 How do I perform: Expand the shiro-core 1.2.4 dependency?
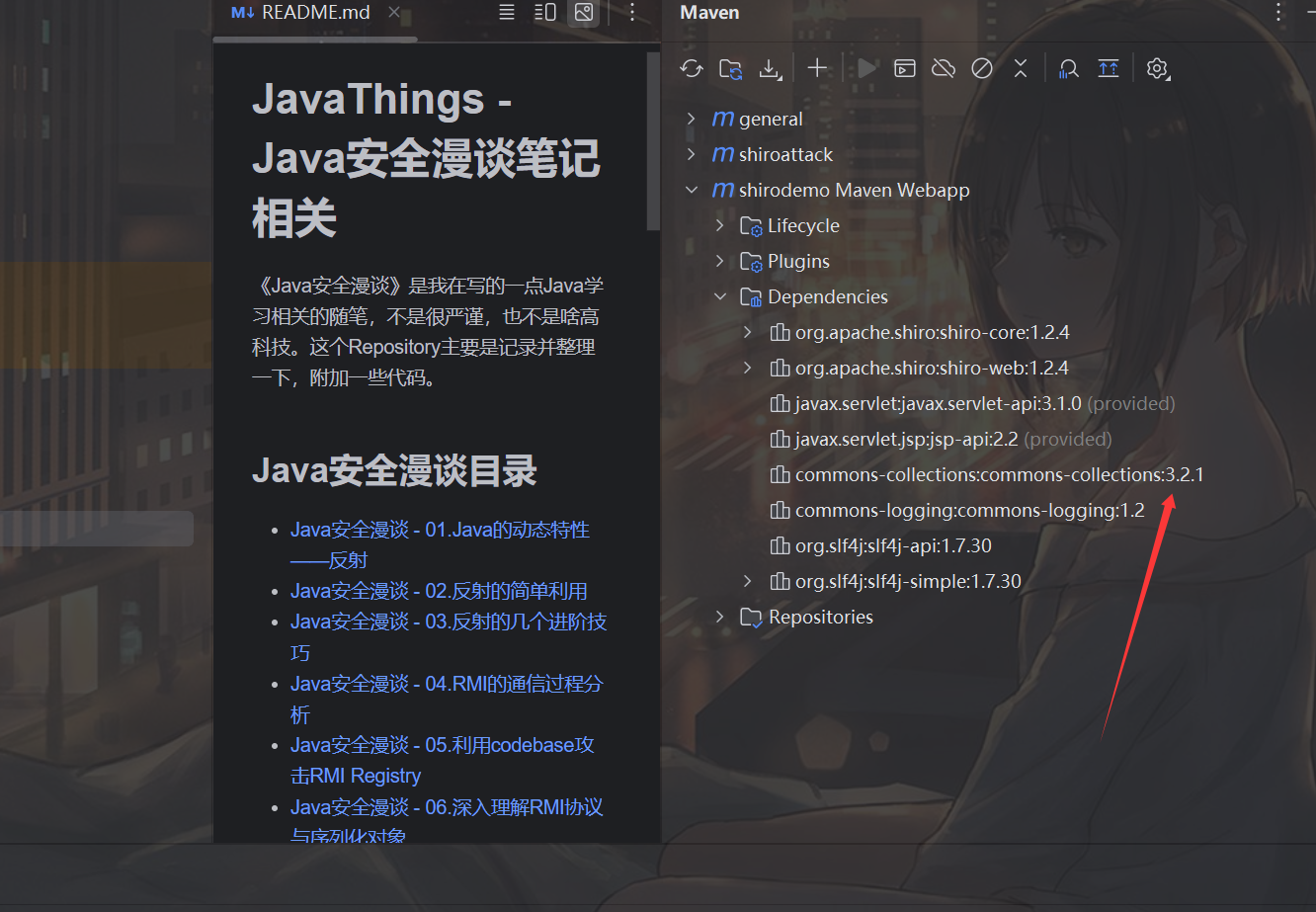(748, 332)
